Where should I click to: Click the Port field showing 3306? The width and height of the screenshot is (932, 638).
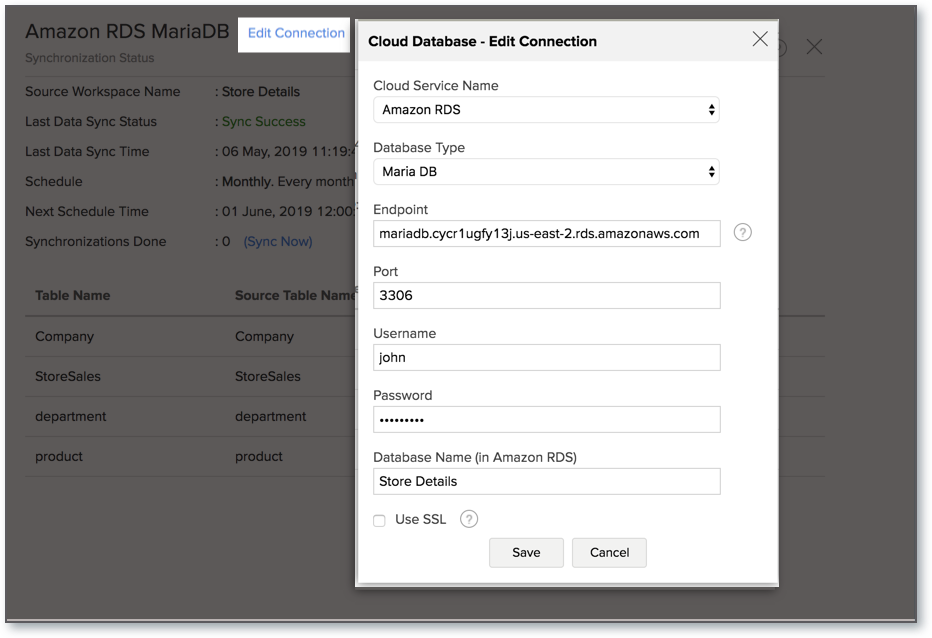[546, 296]
